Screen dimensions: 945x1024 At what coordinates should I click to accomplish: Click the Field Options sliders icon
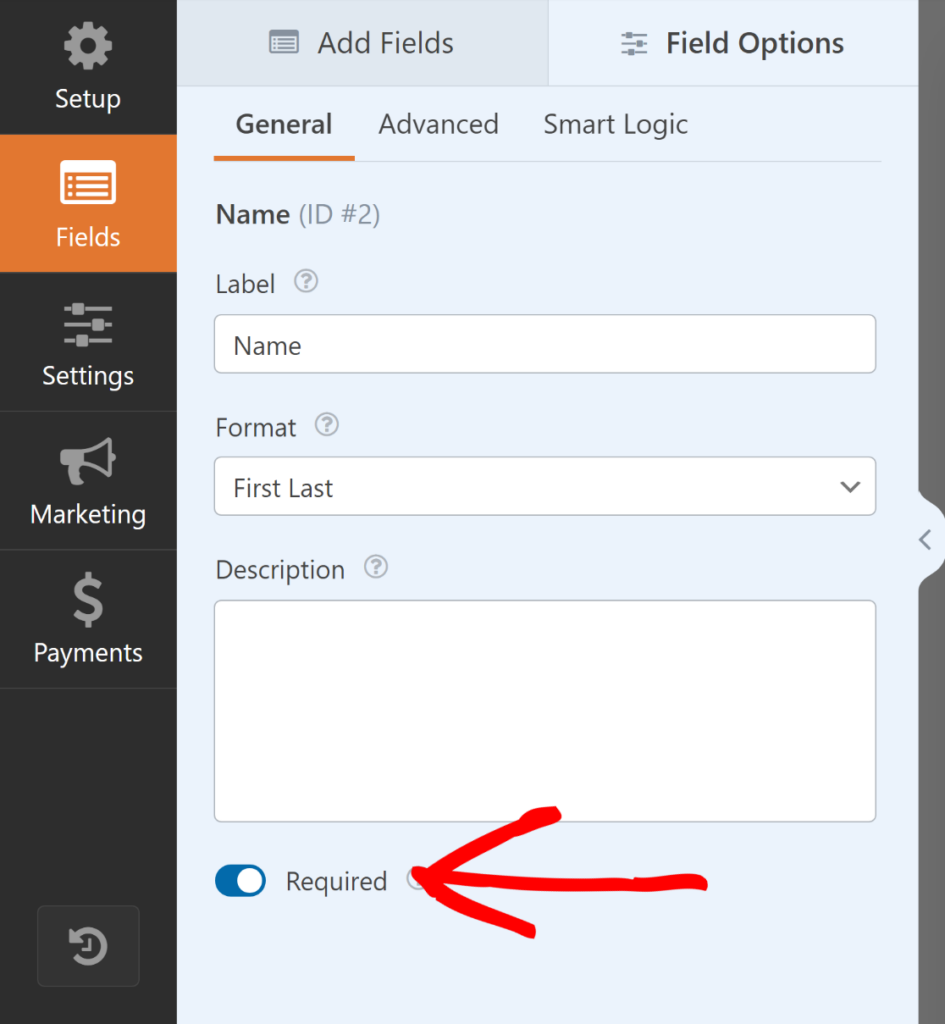coord(633,43)
